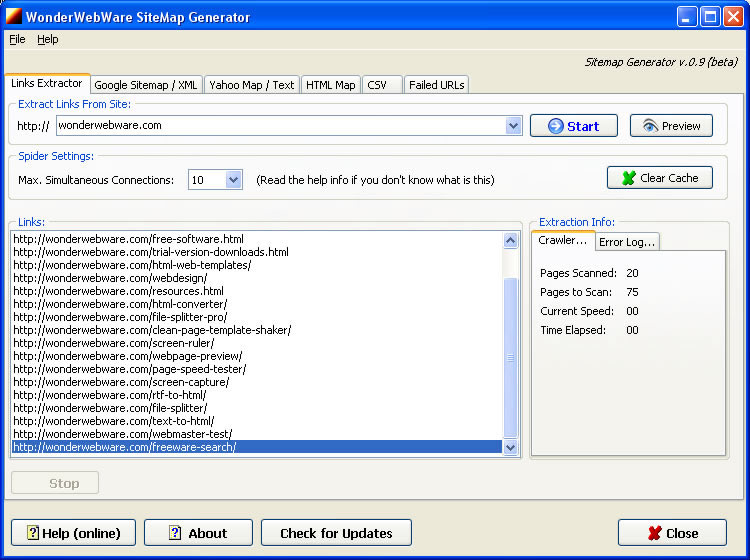The image size is (750, 560).
Task: Click Check for Updates button
Action: [x=336, y=533]
